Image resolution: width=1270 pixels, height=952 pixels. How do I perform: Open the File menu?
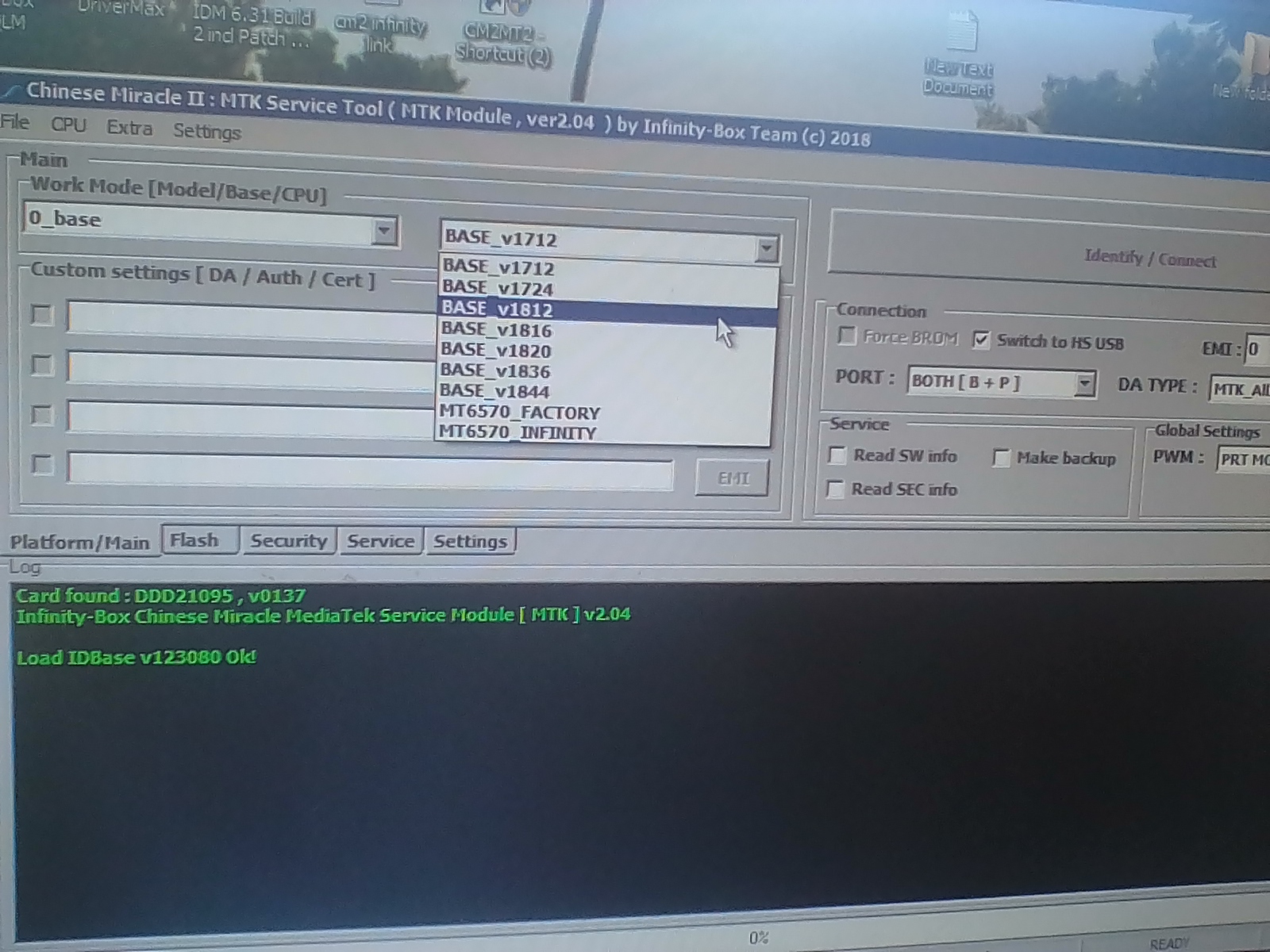[15, 122]
